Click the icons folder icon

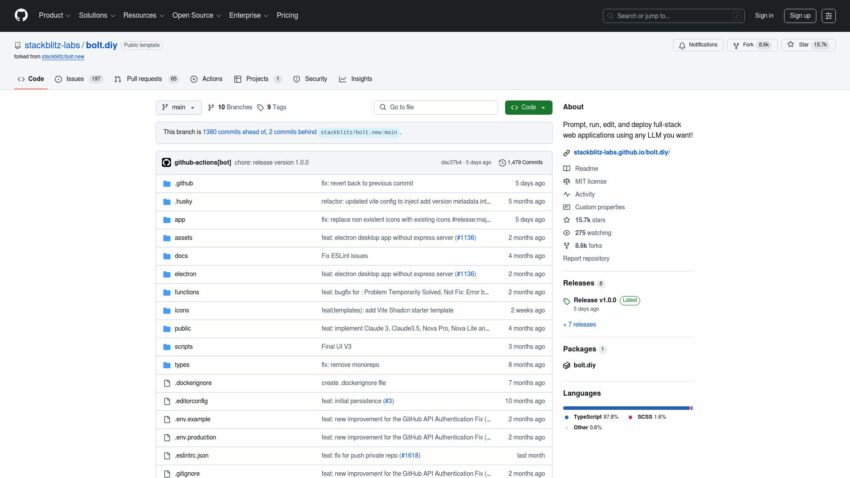click(x=167, y=311)
